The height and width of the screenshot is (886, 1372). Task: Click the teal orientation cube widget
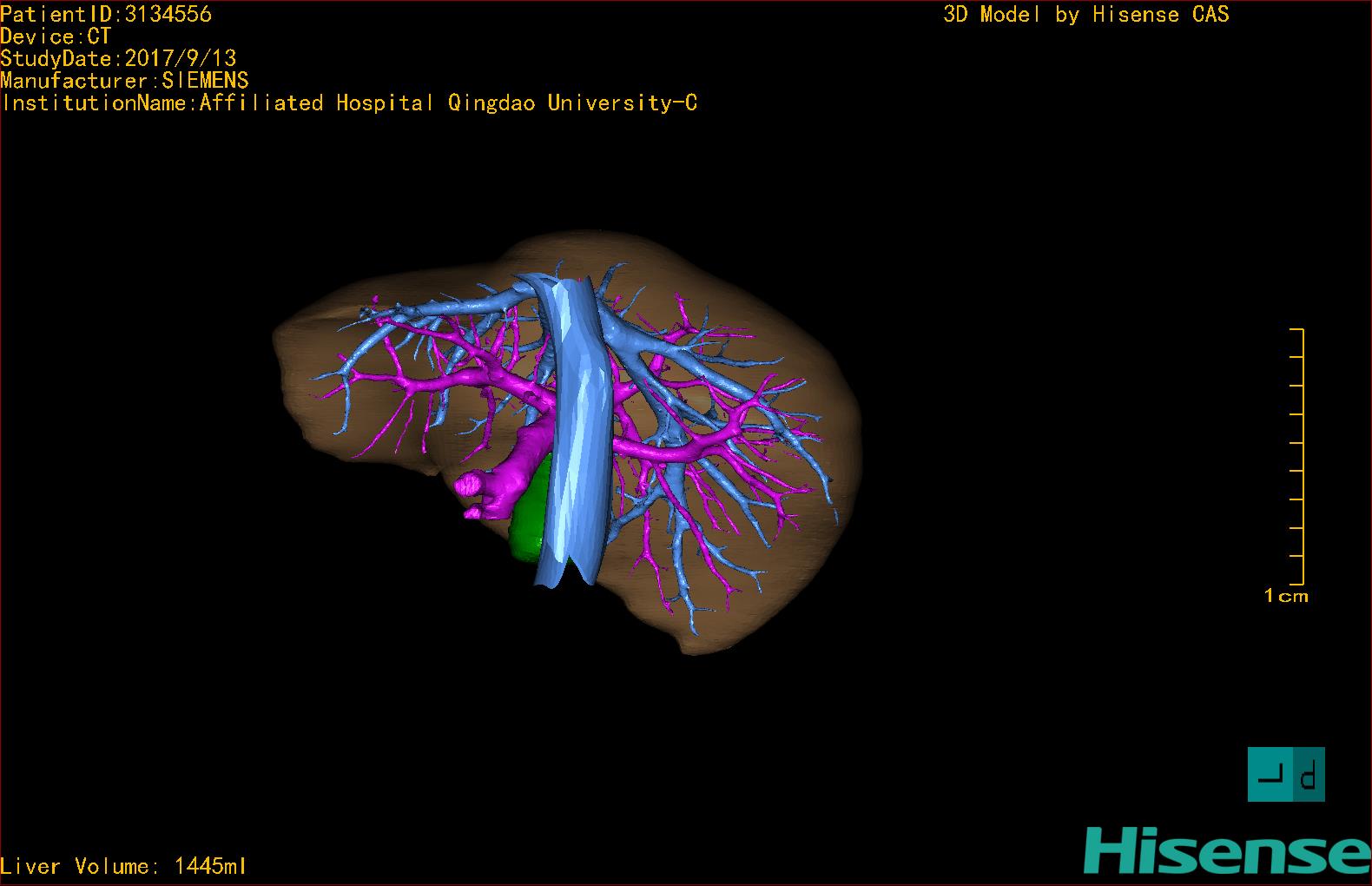click(1286, 774)
